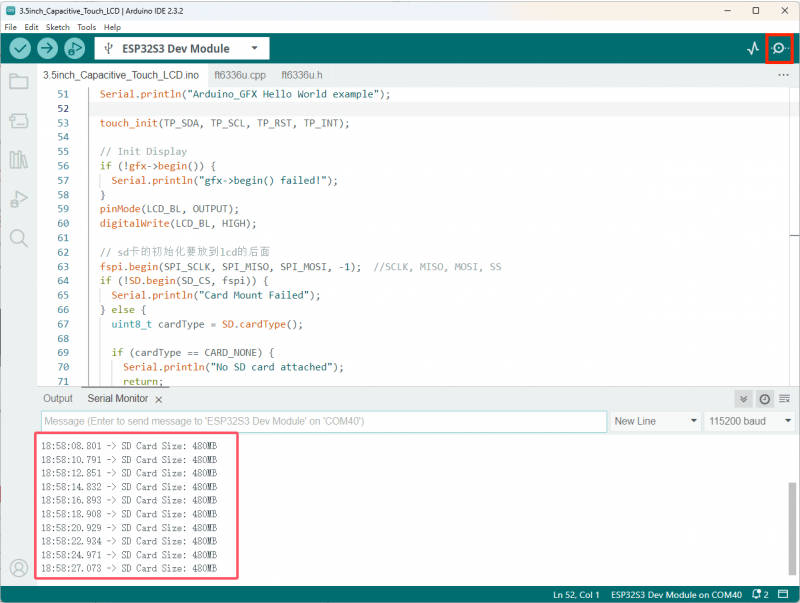Click the Arduino_GFX Hello World println line
800x603 pixels.
245,94
